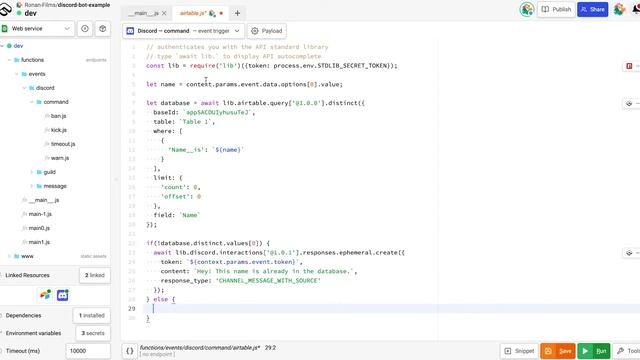Click the Environment variables label
Screen dimensions: 640x360
pos(33,333)
